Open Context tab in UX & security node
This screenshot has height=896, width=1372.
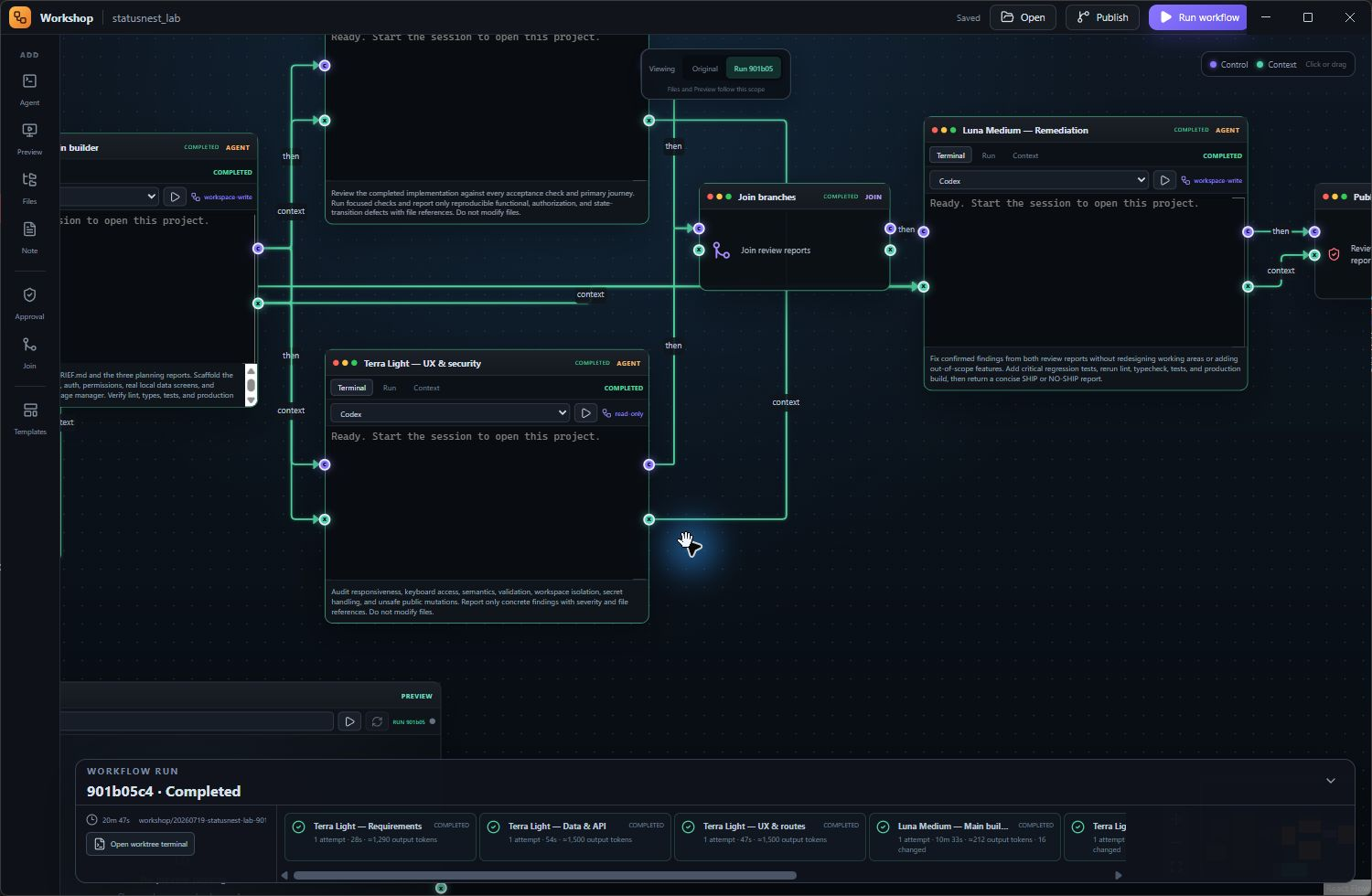point(426,388)
